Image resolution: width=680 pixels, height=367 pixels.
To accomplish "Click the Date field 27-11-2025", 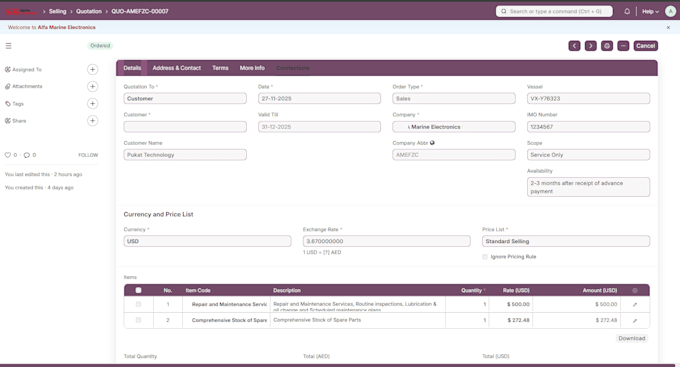I will (x=319, y=98).
